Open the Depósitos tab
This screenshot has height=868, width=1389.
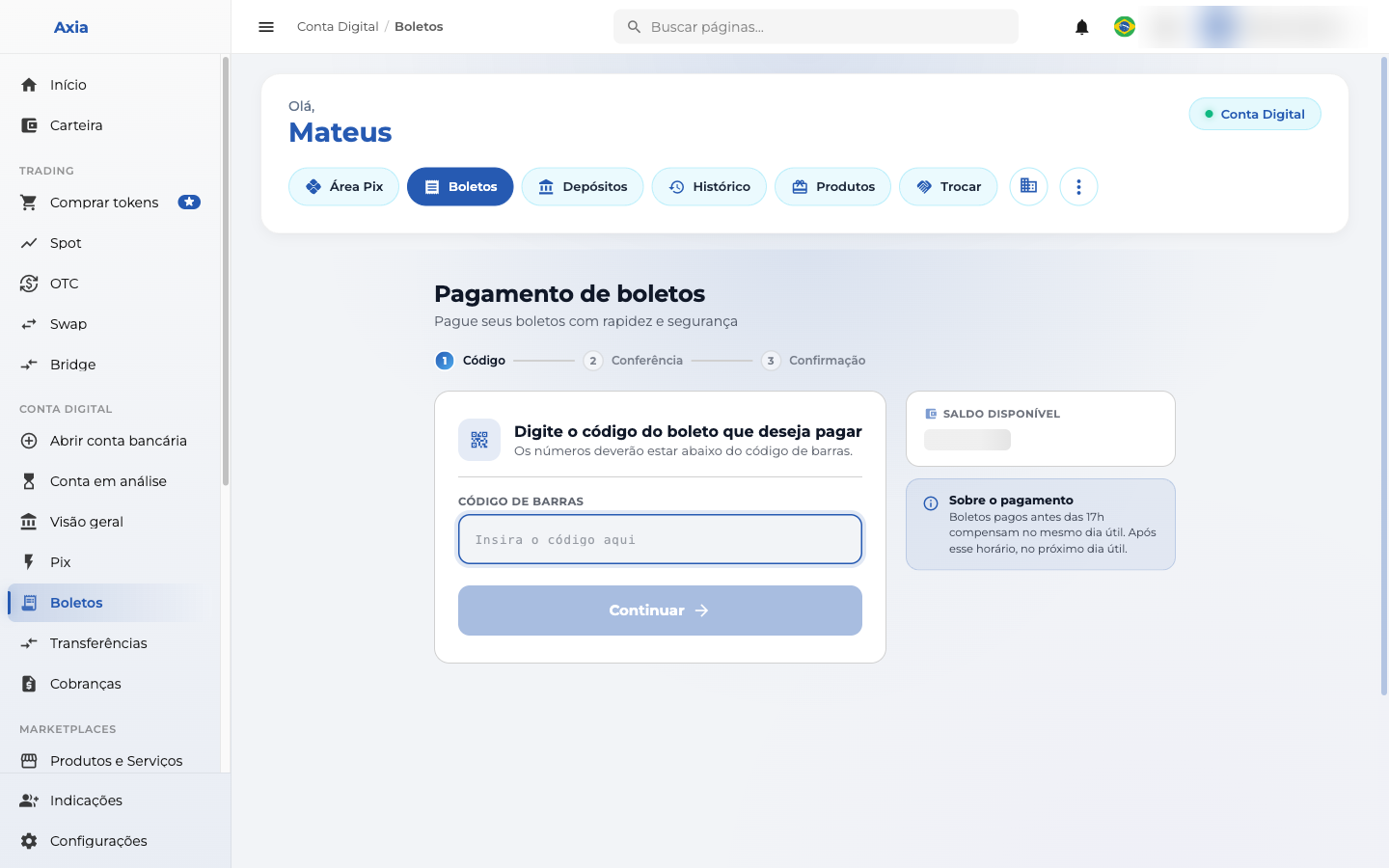[x=583, y=186]
